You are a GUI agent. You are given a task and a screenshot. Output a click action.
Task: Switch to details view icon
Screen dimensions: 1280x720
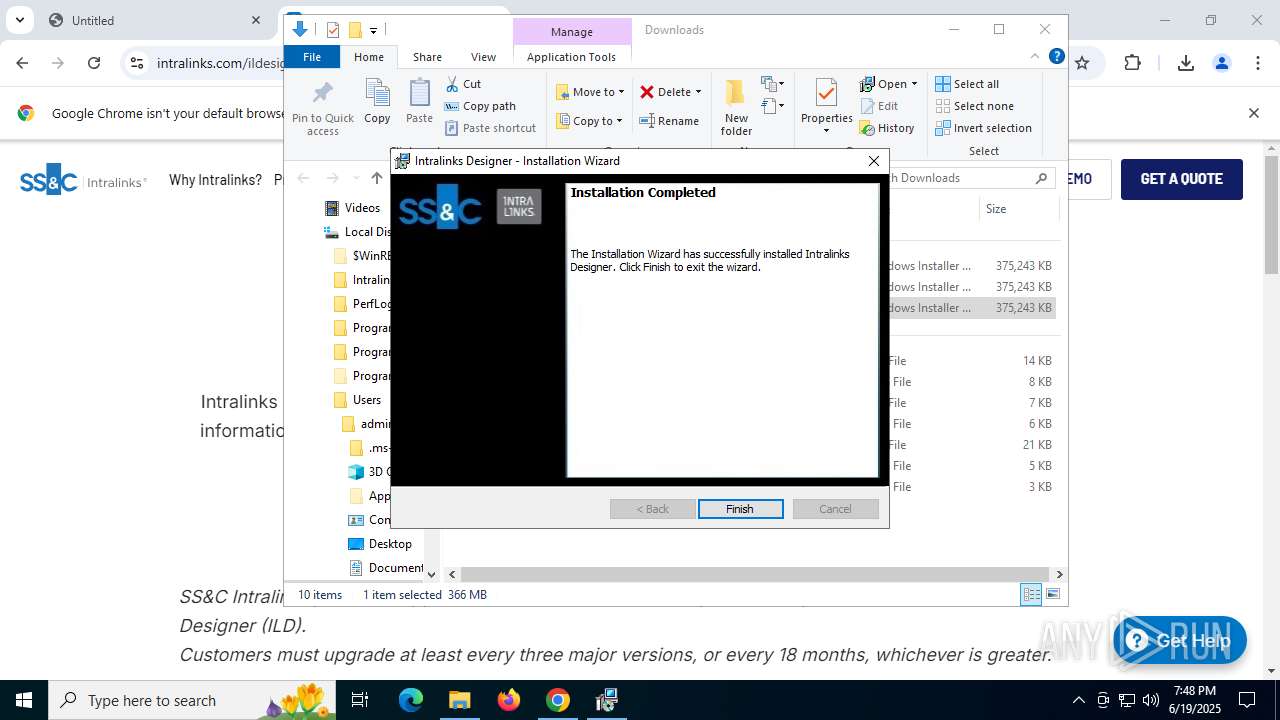pyautogui.click(x=1031, y=595)
